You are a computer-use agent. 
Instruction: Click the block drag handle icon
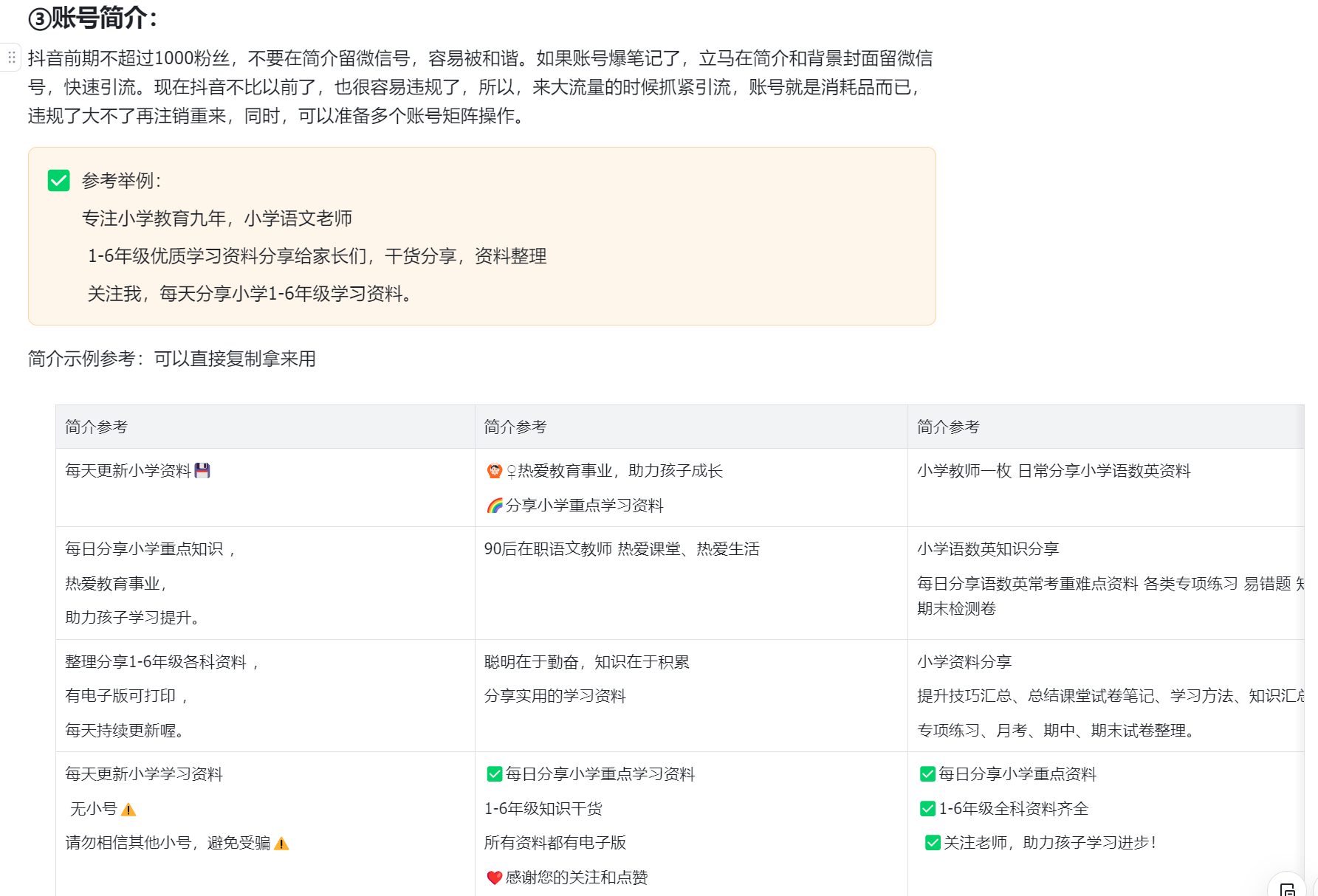11,58
